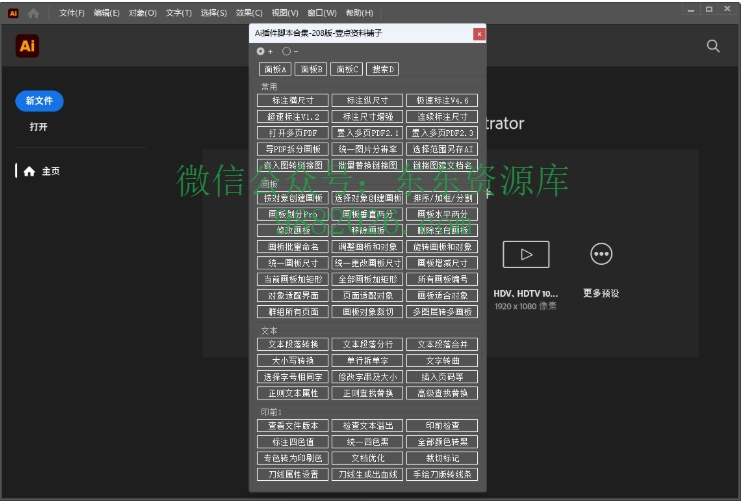Screen dimensions: 746x503
Task: Click the 新文件 button
Action: point(39,101)
